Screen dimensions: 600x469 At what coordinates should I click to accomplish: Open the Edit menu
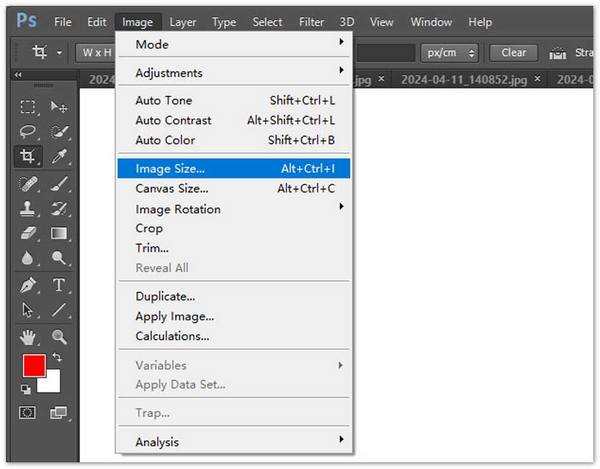96,22
